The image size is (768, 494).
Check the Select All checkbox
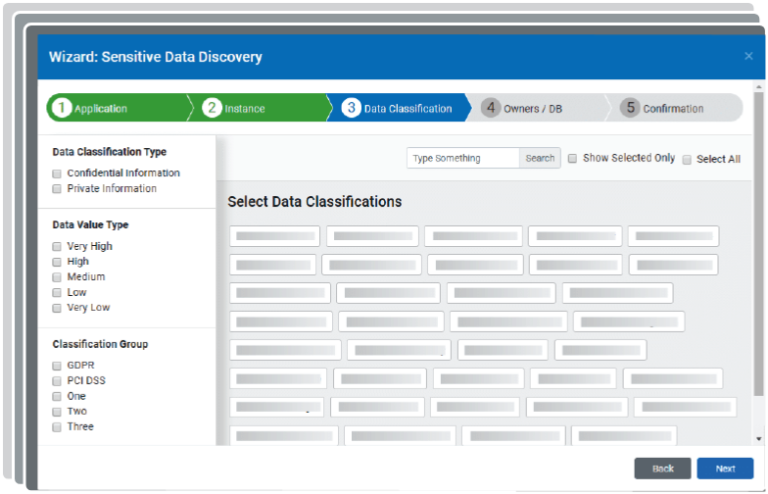(686, 159)
